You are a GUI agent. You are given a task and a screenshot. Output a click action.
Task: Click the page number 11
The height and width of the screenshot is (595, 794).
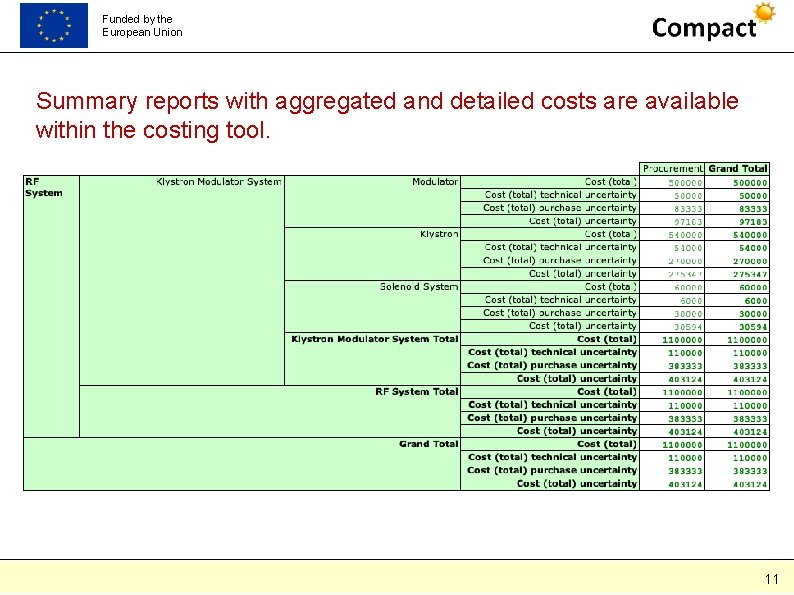coord(772,579)
